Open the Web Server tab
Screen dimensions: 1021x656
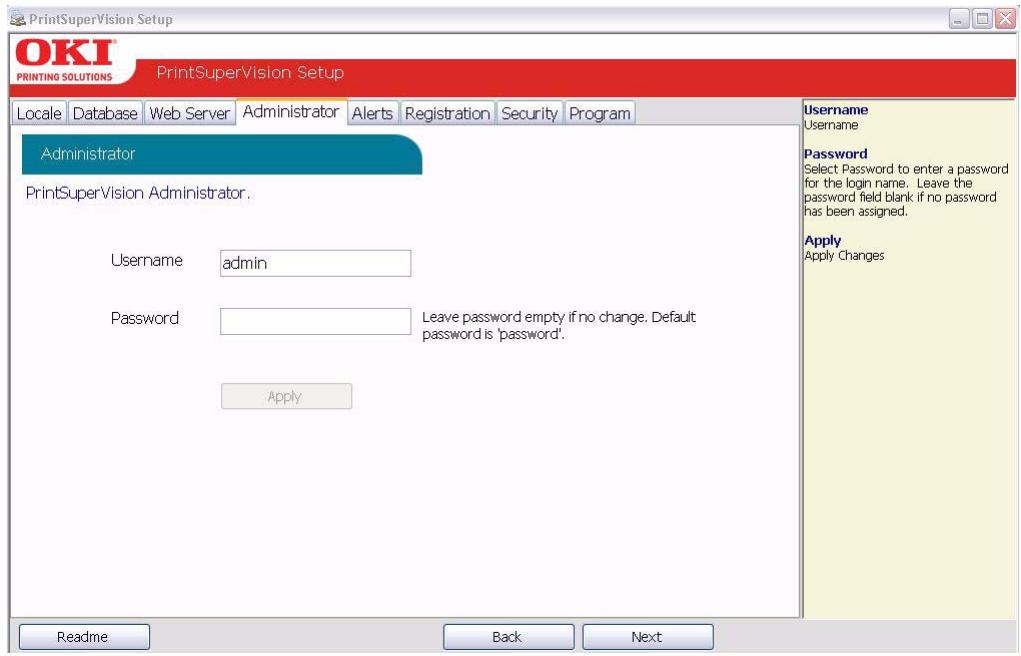tap(189, 113)
